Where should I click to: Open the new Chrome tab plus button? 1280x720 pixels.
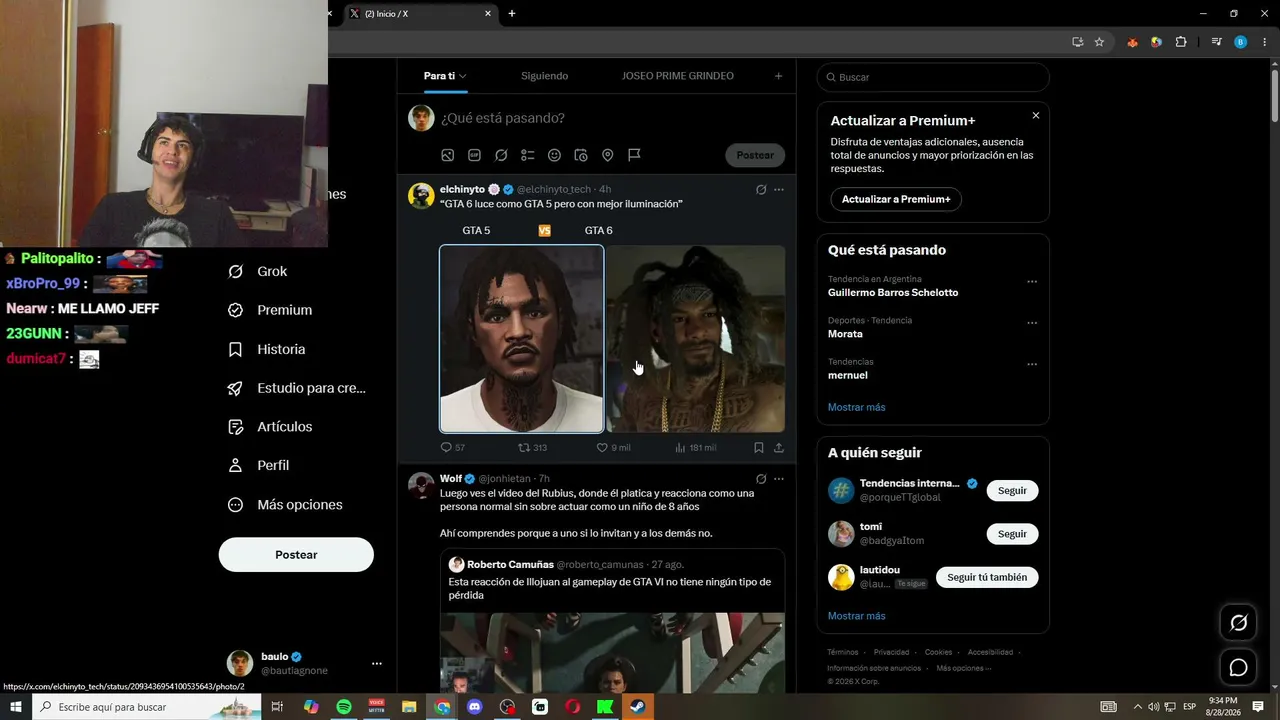(512, 13)
